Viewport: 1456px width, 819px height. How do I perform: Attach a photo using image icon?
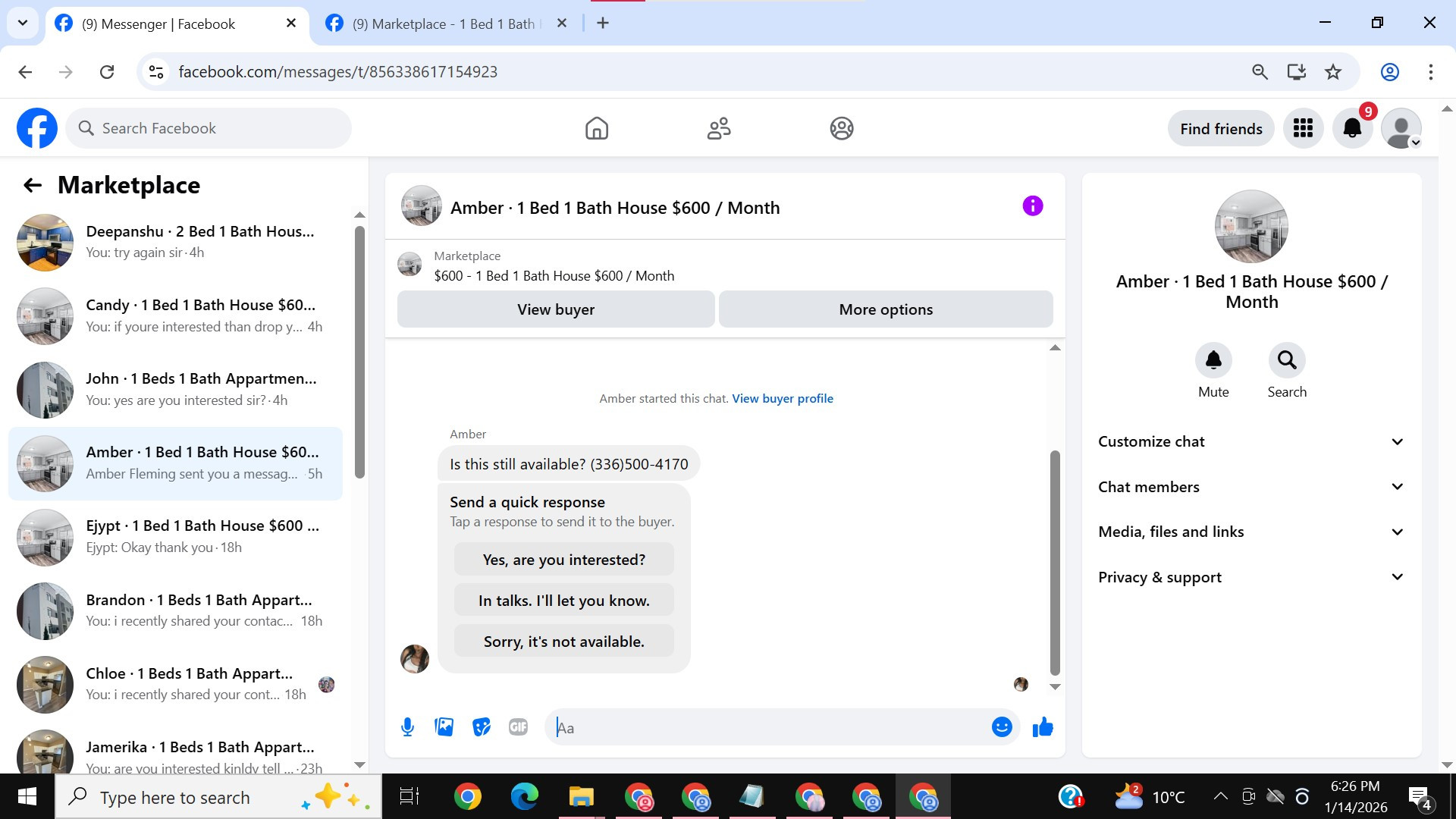point(444,727)
